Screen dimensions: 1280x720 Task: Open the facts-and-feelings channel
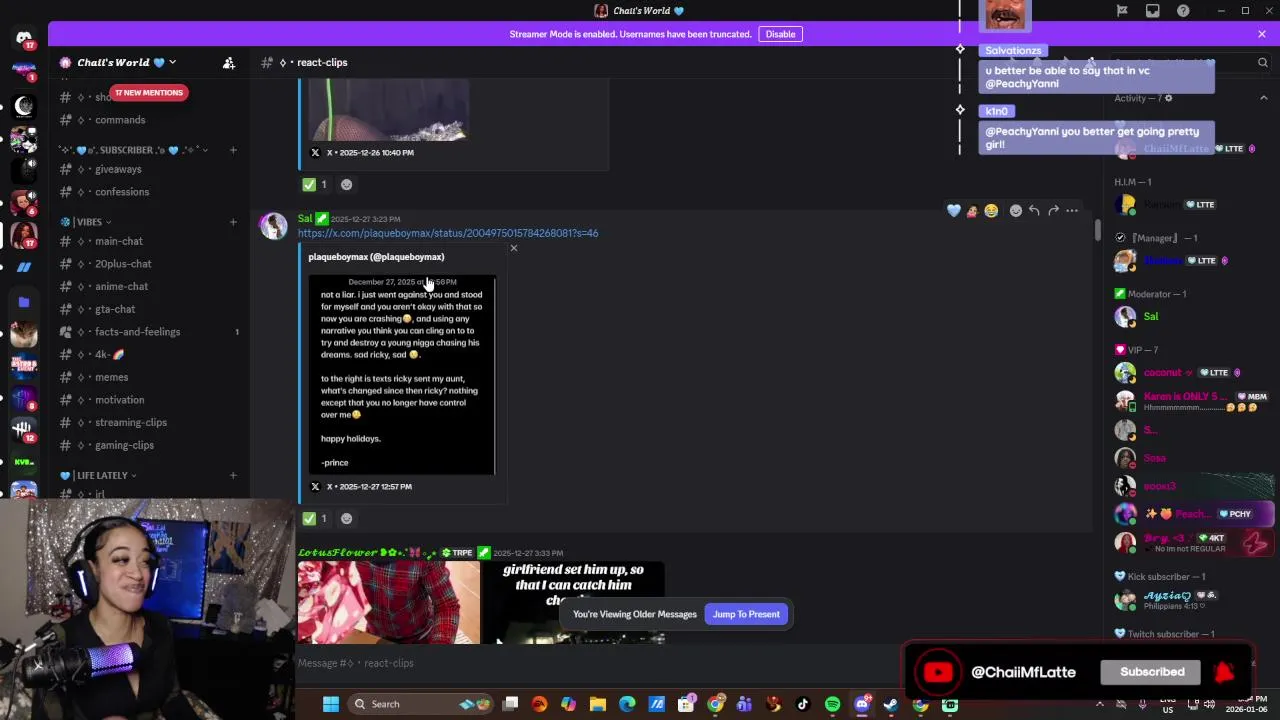pyautogui.click(x=150, y=332)
